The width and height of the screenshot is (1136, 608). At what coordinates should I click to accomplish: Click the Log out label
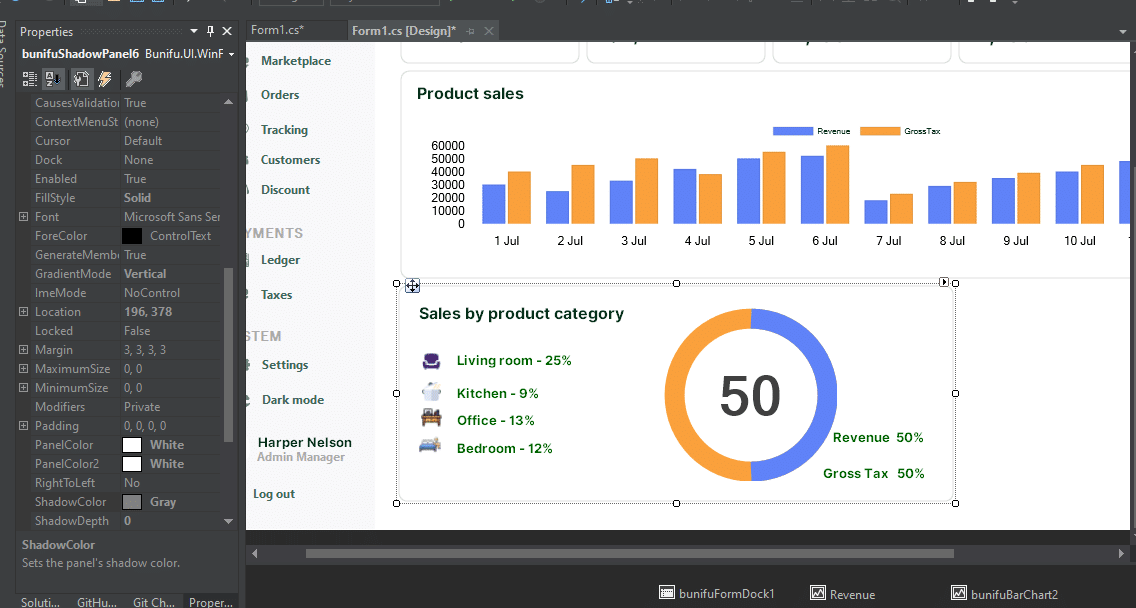274,494
